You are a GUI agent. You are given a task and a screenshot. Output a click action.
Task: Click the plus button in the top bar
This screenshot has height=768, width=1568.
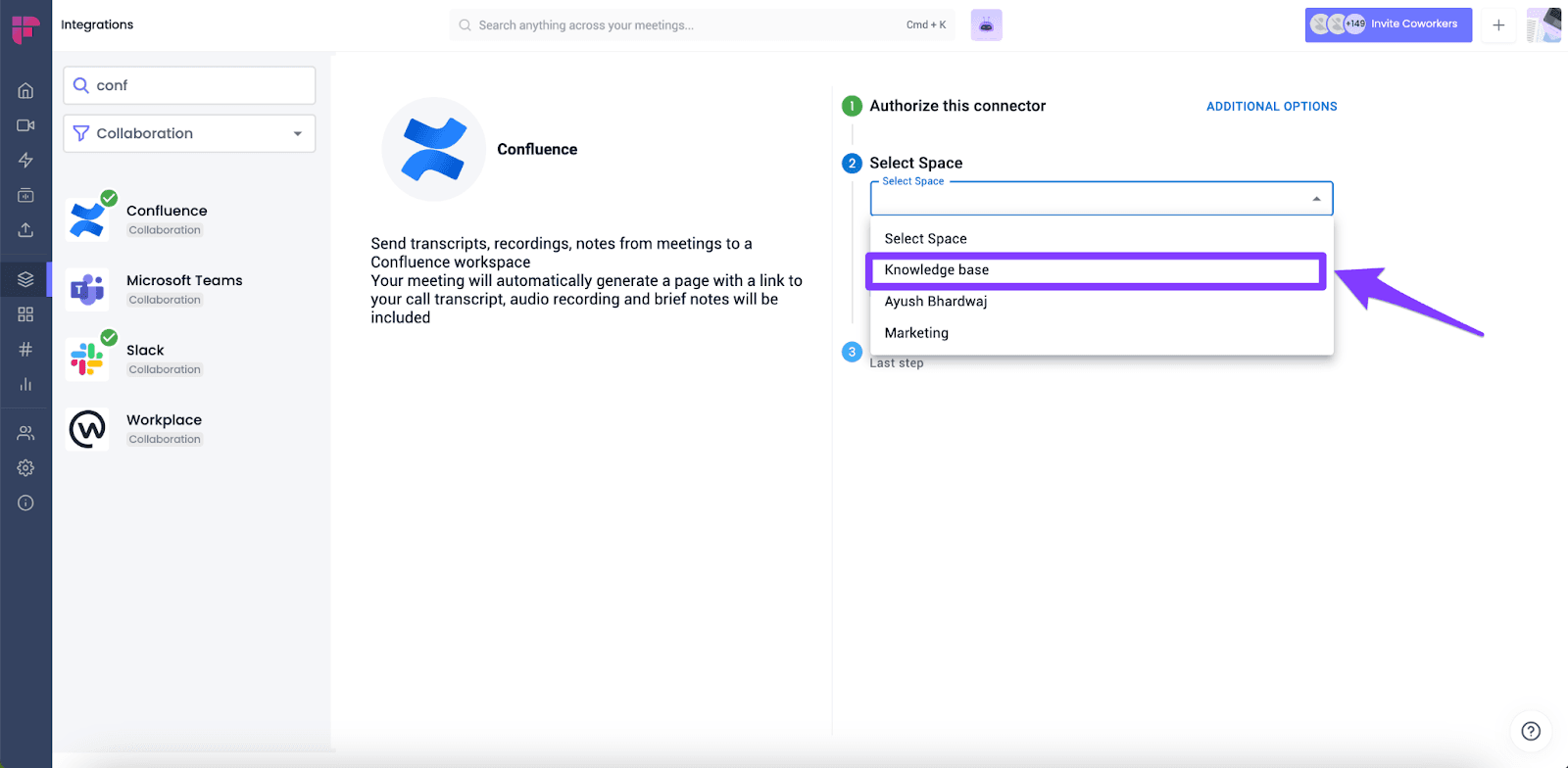pyautogui.click(x=1498, y=25)
